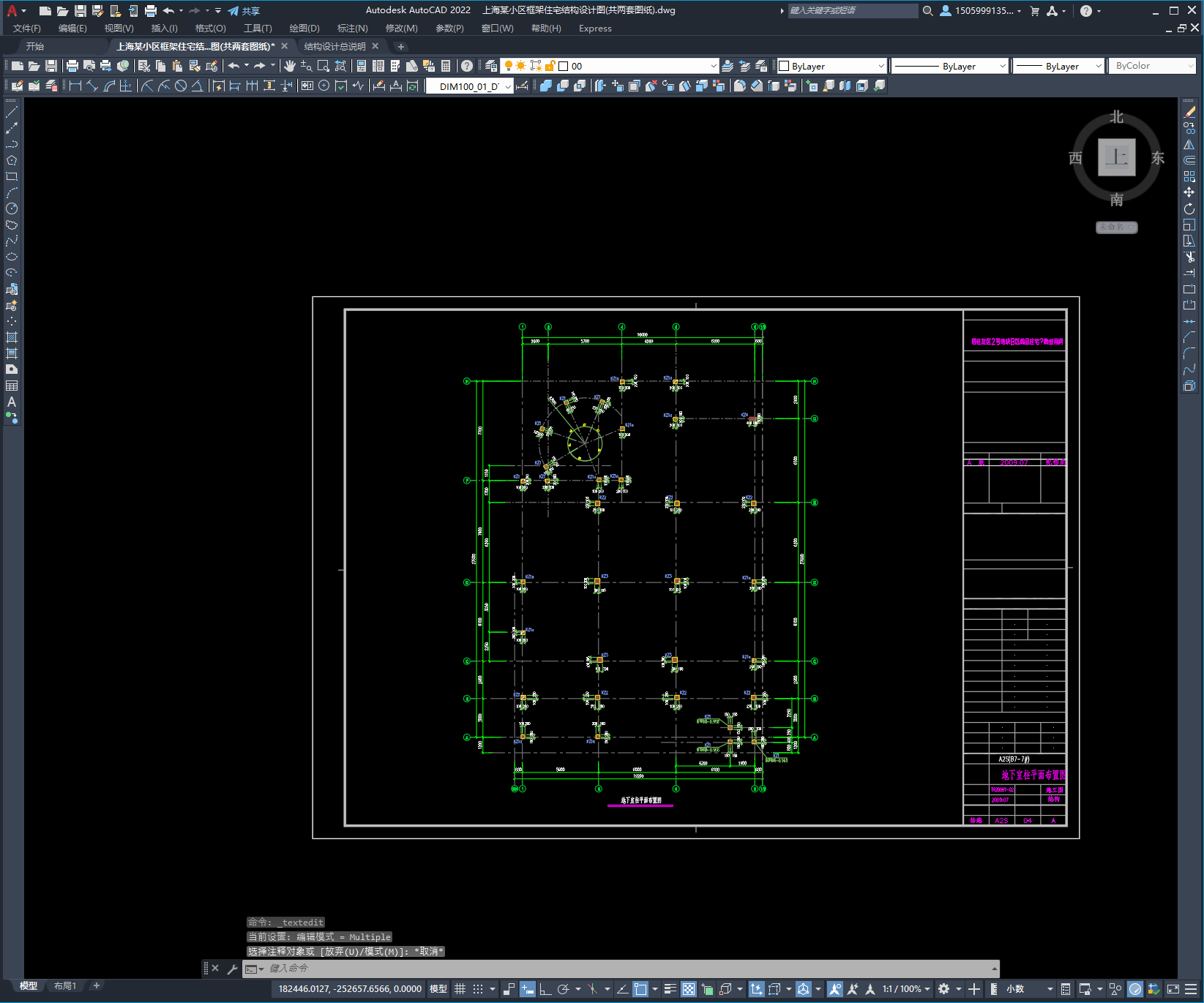Image resolution: width=1204 pixels, height=1003 pixels.
Task: Click the ViewCube top face 上
Action: pyautogui.click(x=1116, y=157)
